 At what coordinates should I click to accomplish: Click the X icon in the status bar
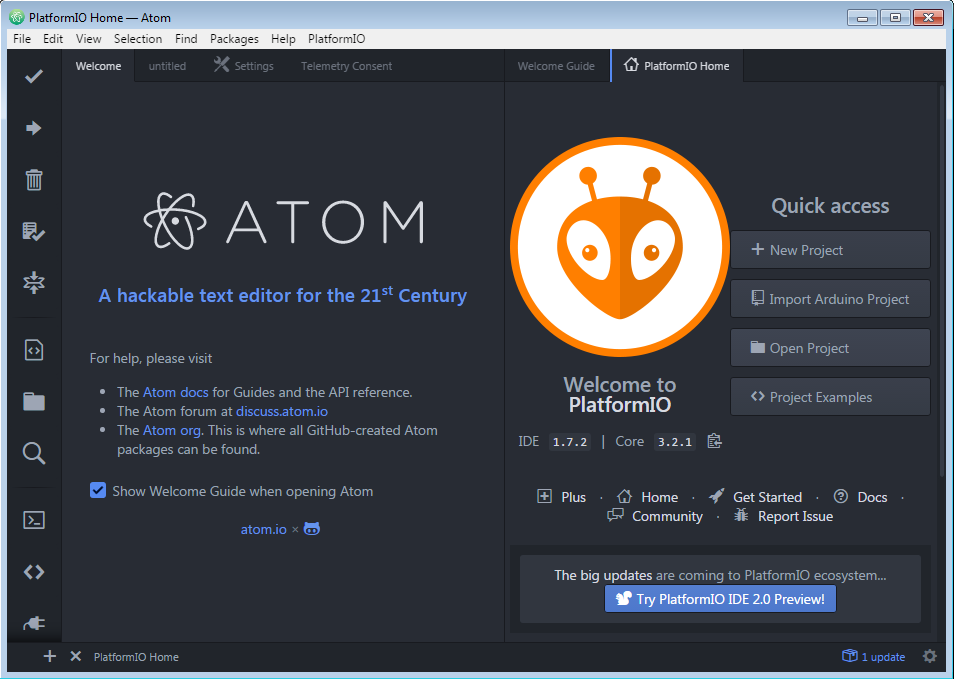[x=75, y=656]
